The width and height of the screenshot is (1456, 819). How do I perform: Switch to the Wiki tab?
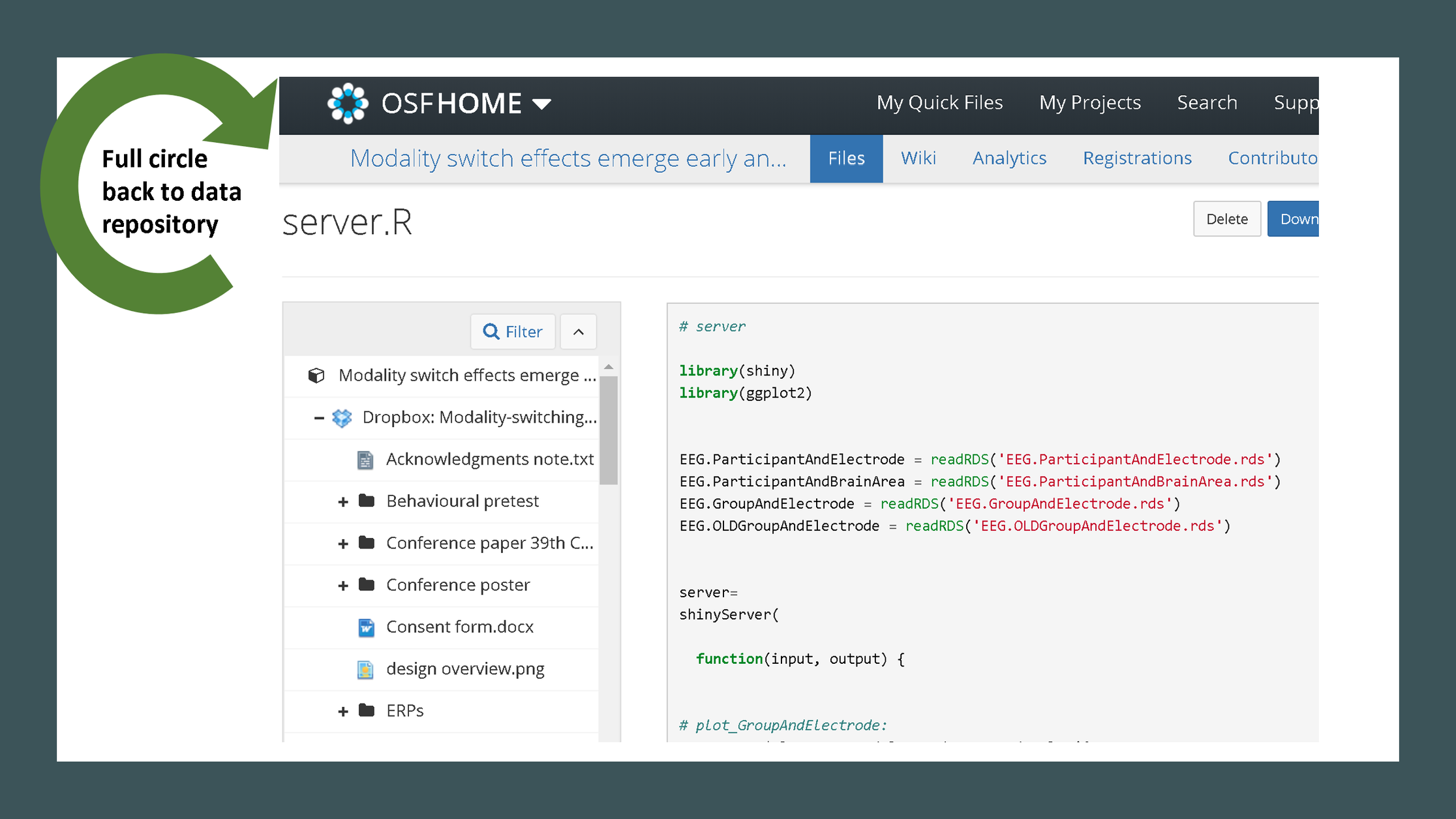pos(917,157)
